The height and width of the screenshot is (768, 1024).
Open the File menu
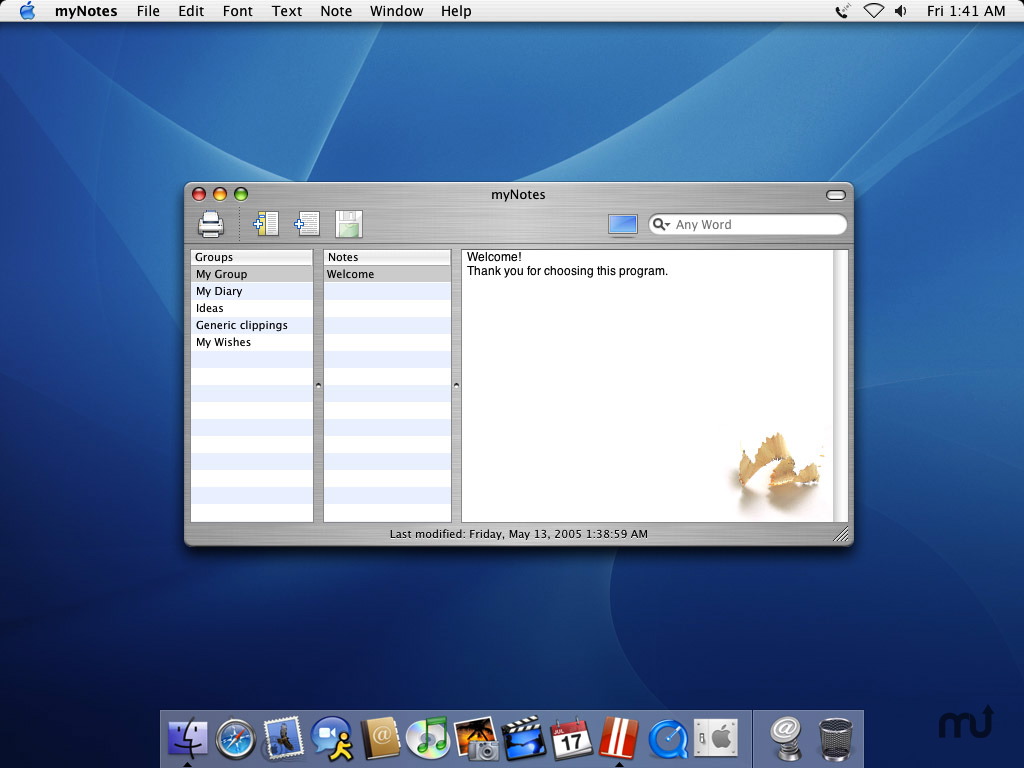[148, 11]
